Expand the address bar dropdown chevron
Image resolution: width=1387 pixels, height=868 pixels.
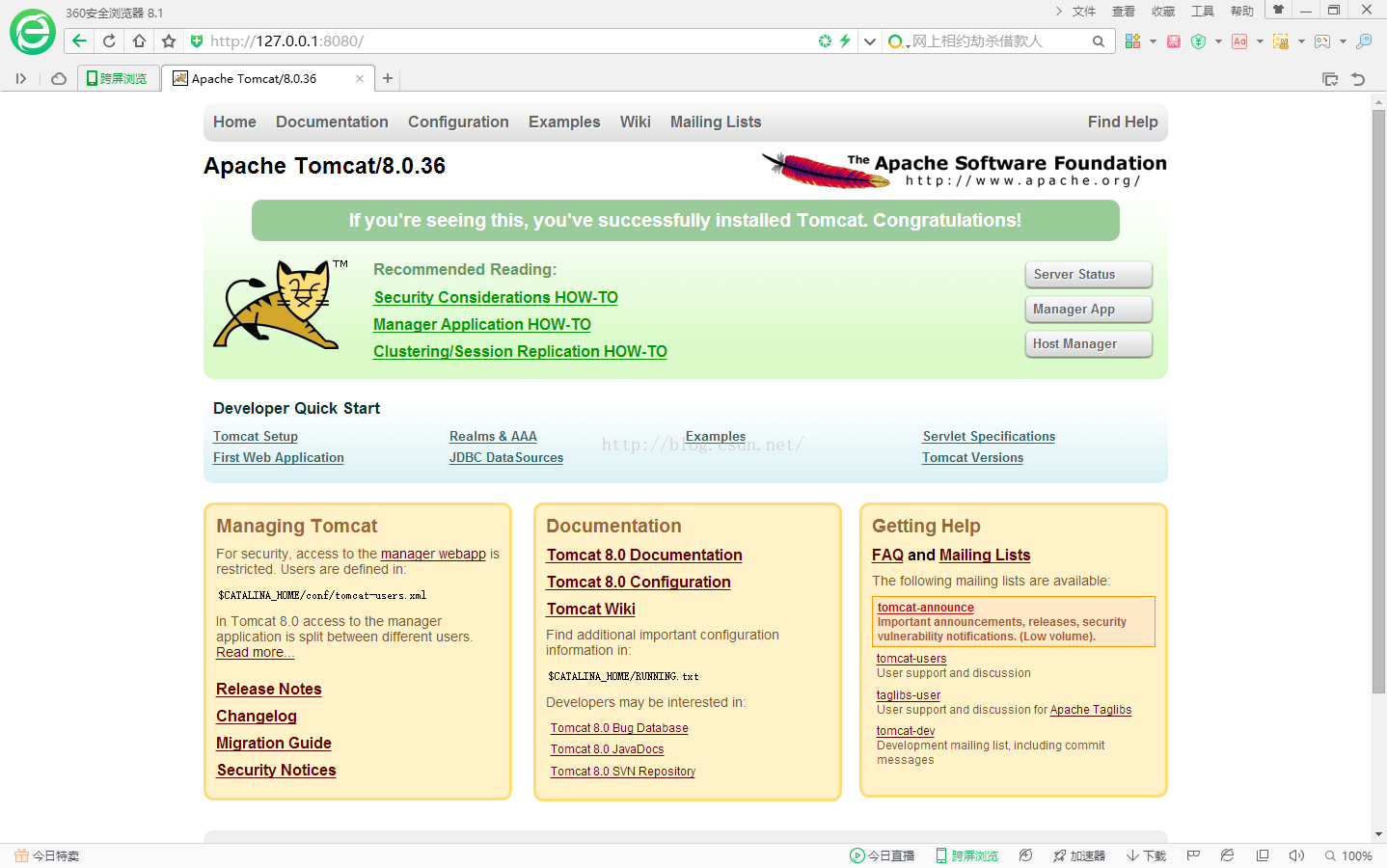point(869,41)
